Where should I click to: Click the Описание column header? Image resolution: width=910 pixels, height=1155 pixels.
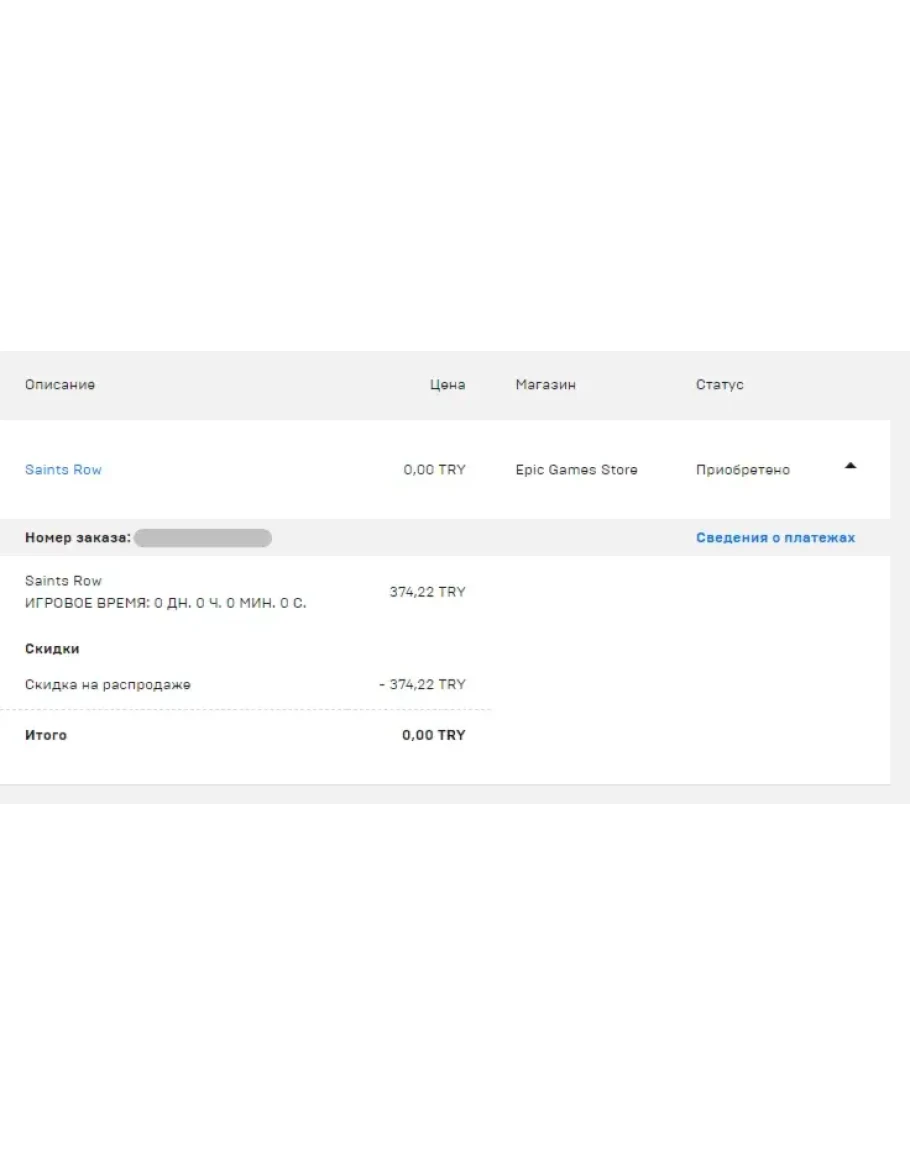(x=60, y=385)
